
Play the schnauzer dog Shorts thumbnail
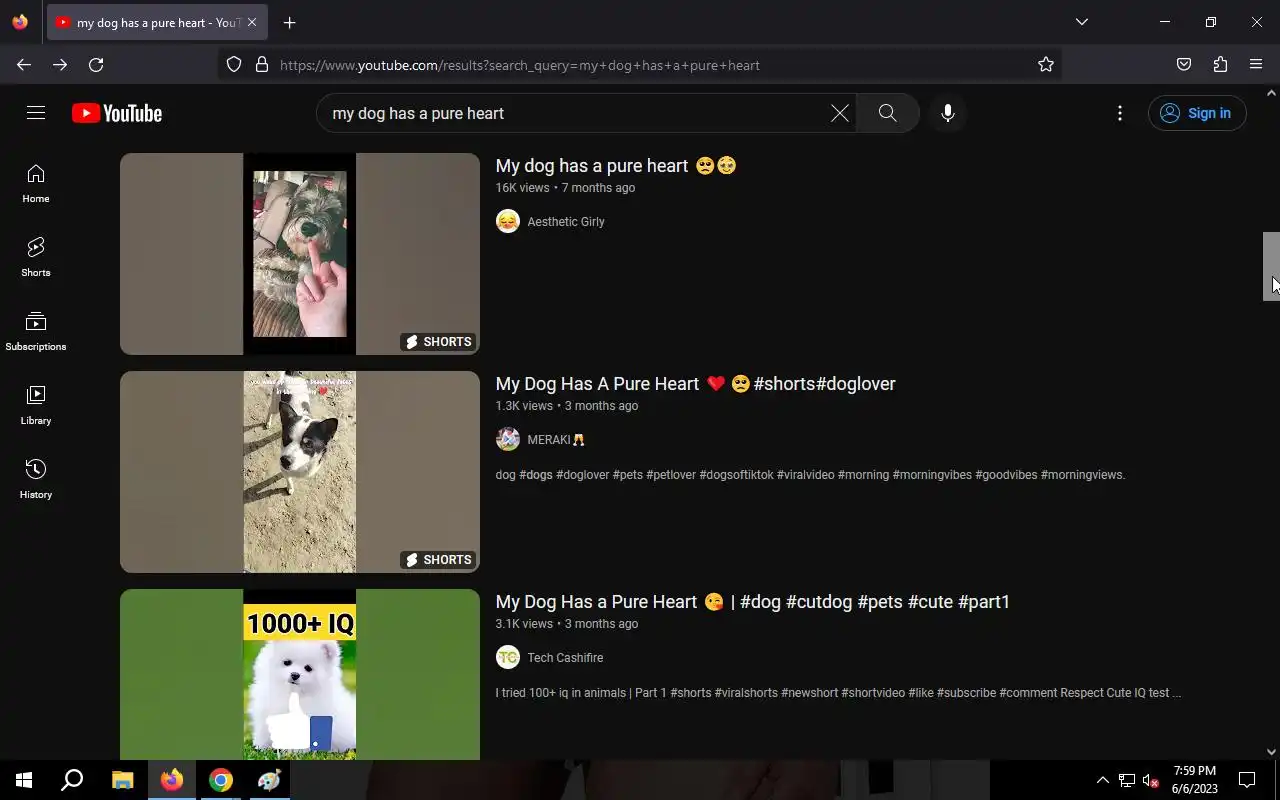click(x=300, y=254)
